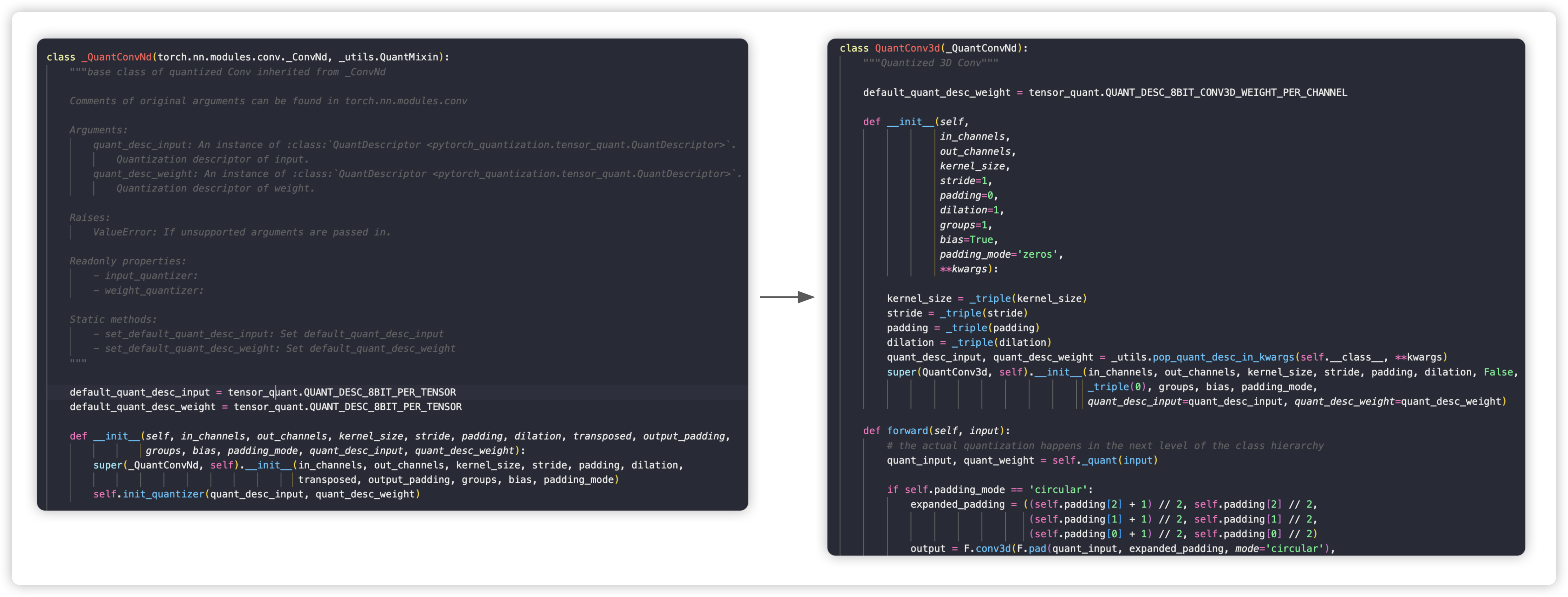
Task: Click comment 'the actual quantization happens' line
Action: [x=1105, y=446]
